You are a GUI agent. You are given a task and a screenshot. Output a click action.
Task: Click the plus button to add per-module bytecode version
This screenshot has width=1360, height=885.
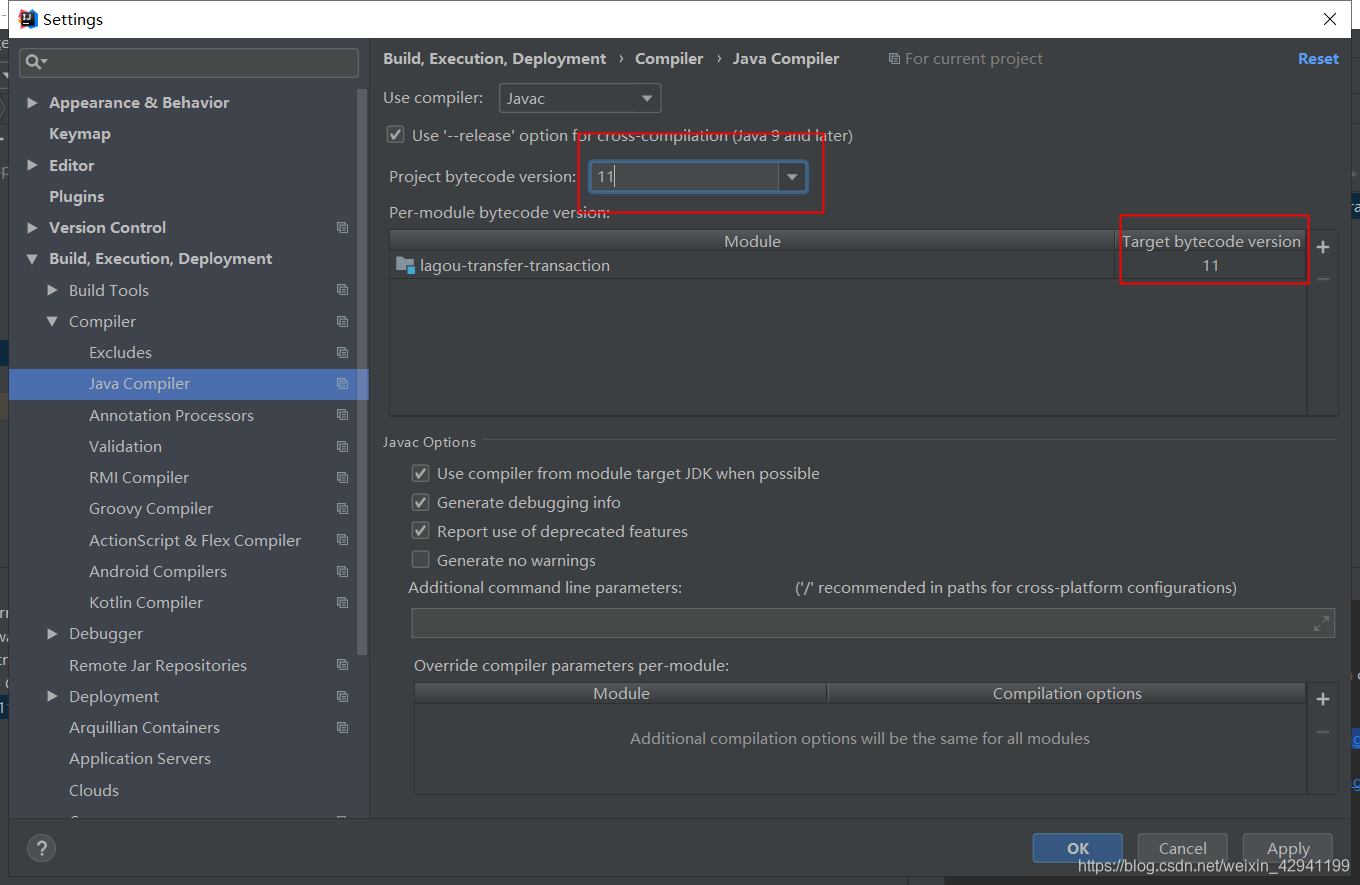pyautogui.click(x=1323, y=247)
